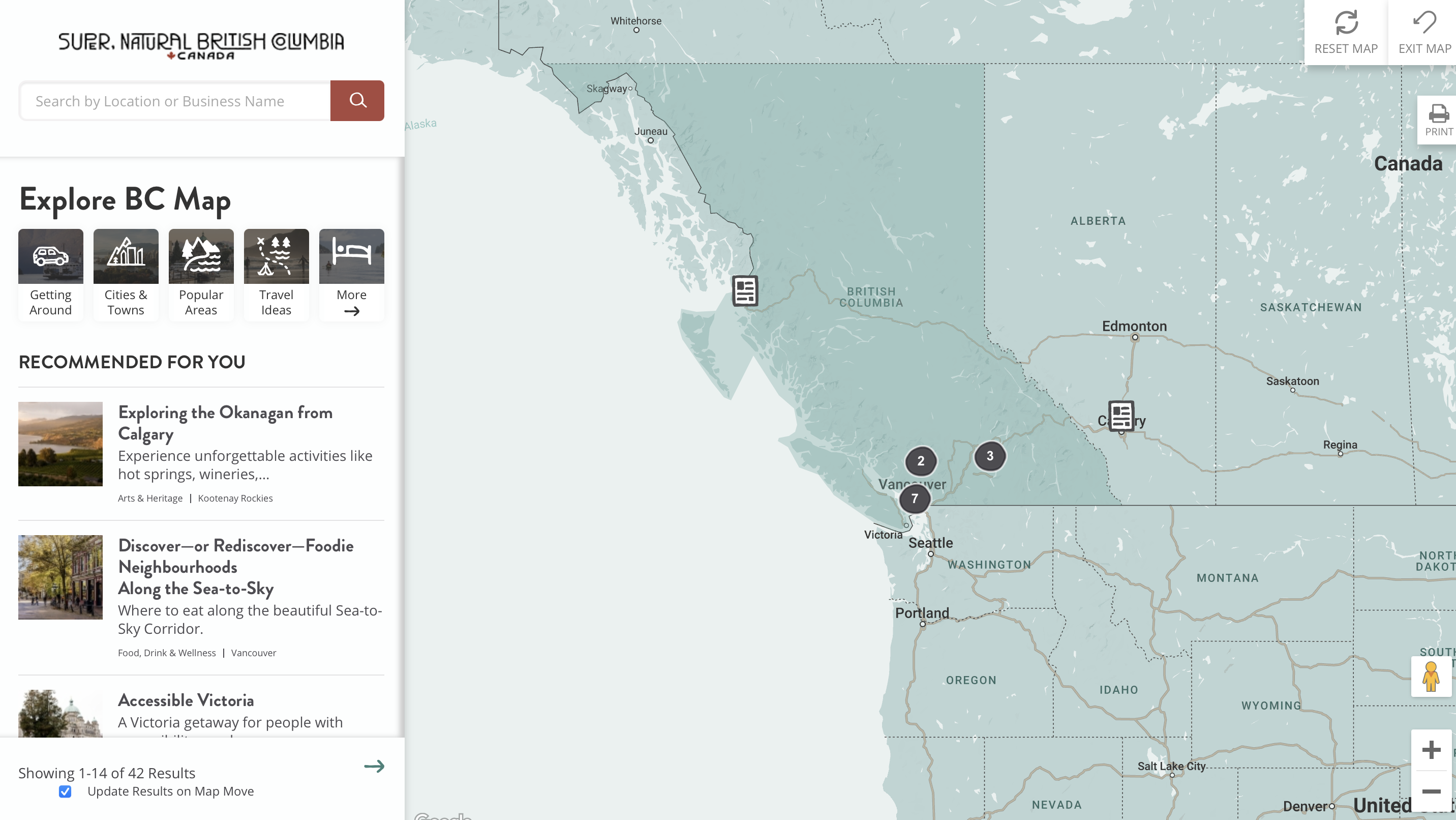Viewport: 1456px width, 820px height.
Task: Click the red search magnifier button
Action: (x=357, y=101)
